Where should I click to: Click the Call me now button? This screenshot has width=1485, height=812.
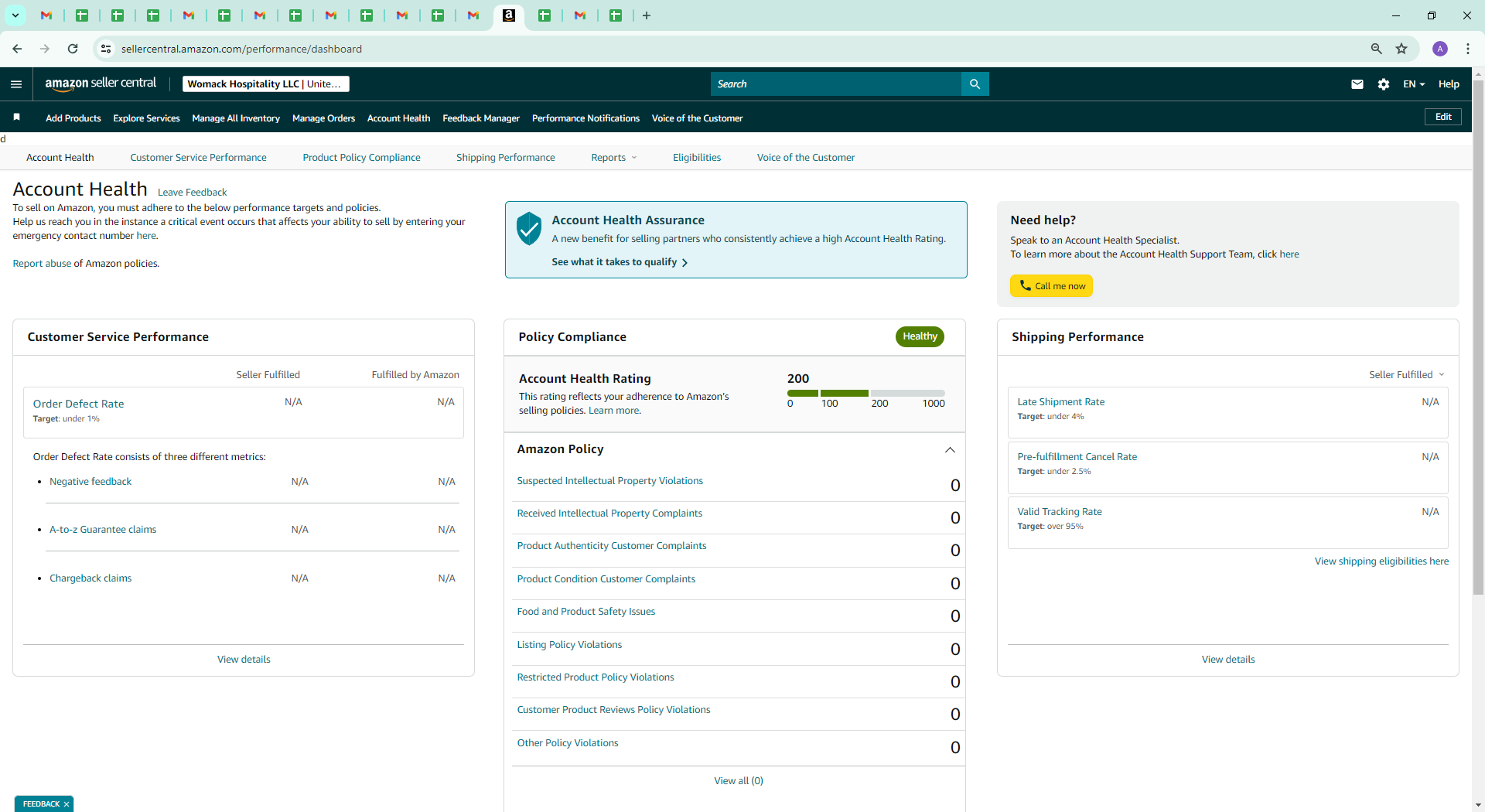coord(1051,286)
